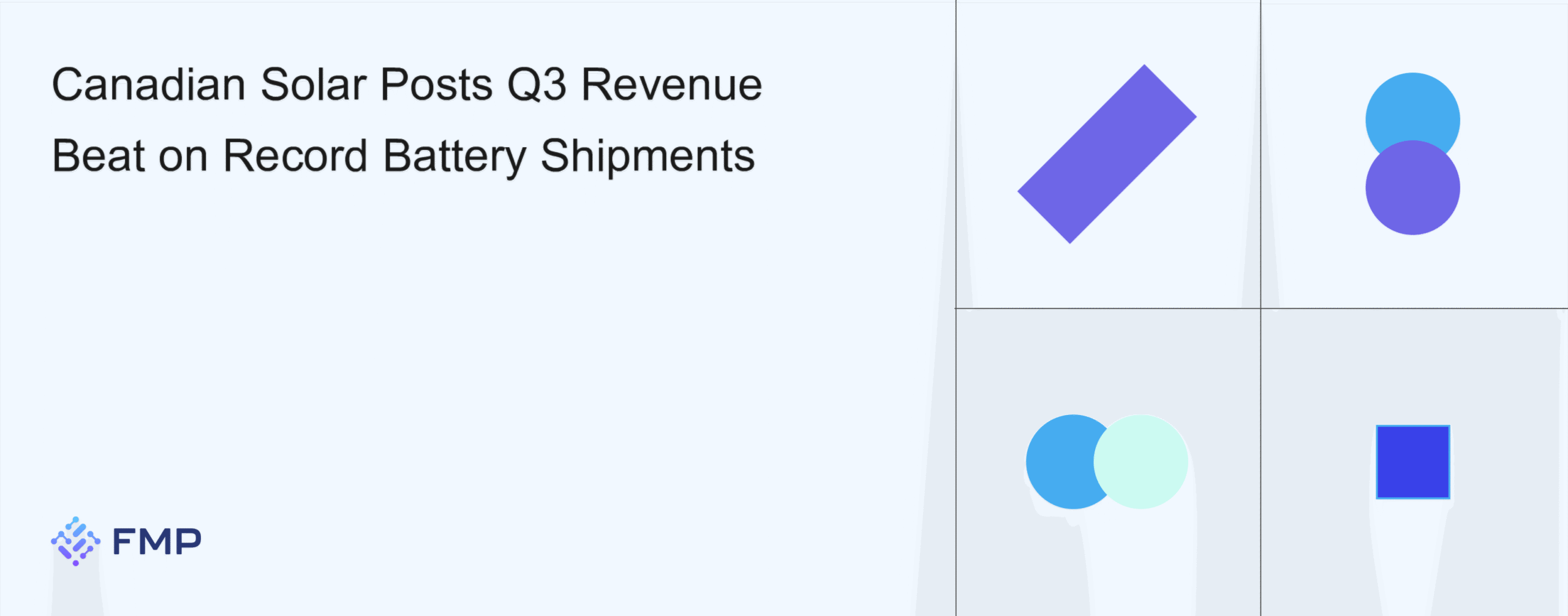The width and height of the screenshot is (1568, 616).
Task: Click the letter "P" in the FMP wordmark
Action: click(x=189, y=542)
